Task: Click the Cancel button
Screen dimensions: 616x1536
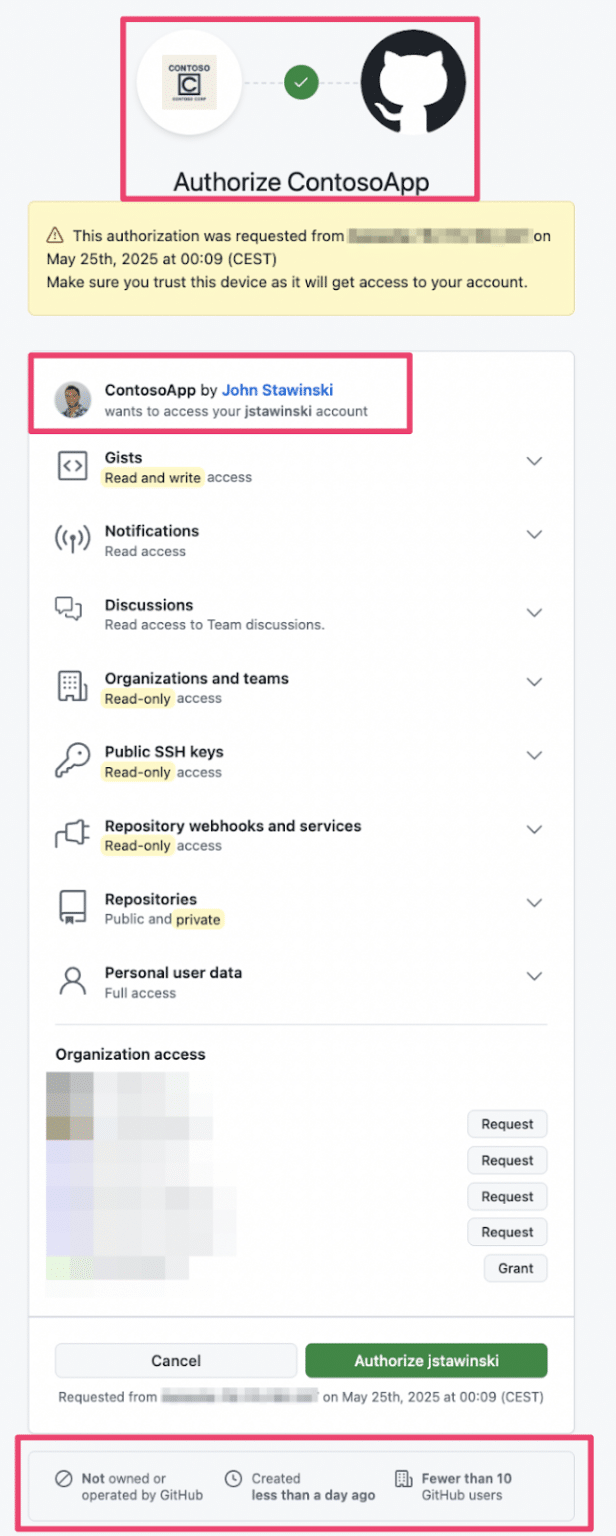Action: (x=176, y=1360)
